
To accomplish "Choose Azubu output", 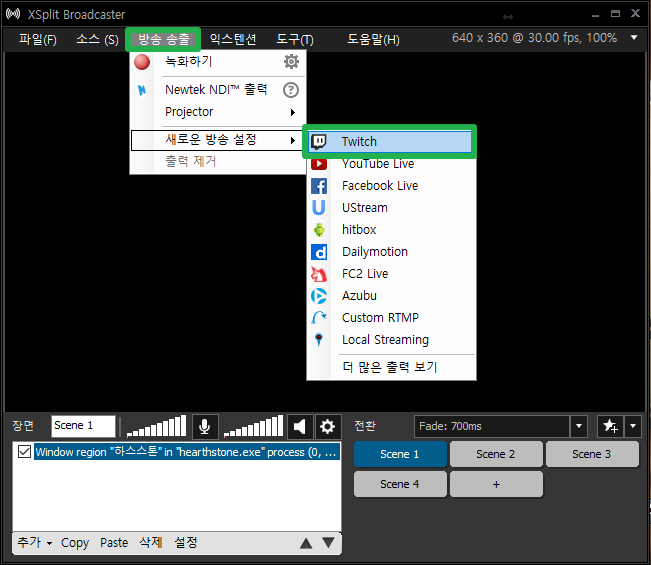I will tap(391, 296).
